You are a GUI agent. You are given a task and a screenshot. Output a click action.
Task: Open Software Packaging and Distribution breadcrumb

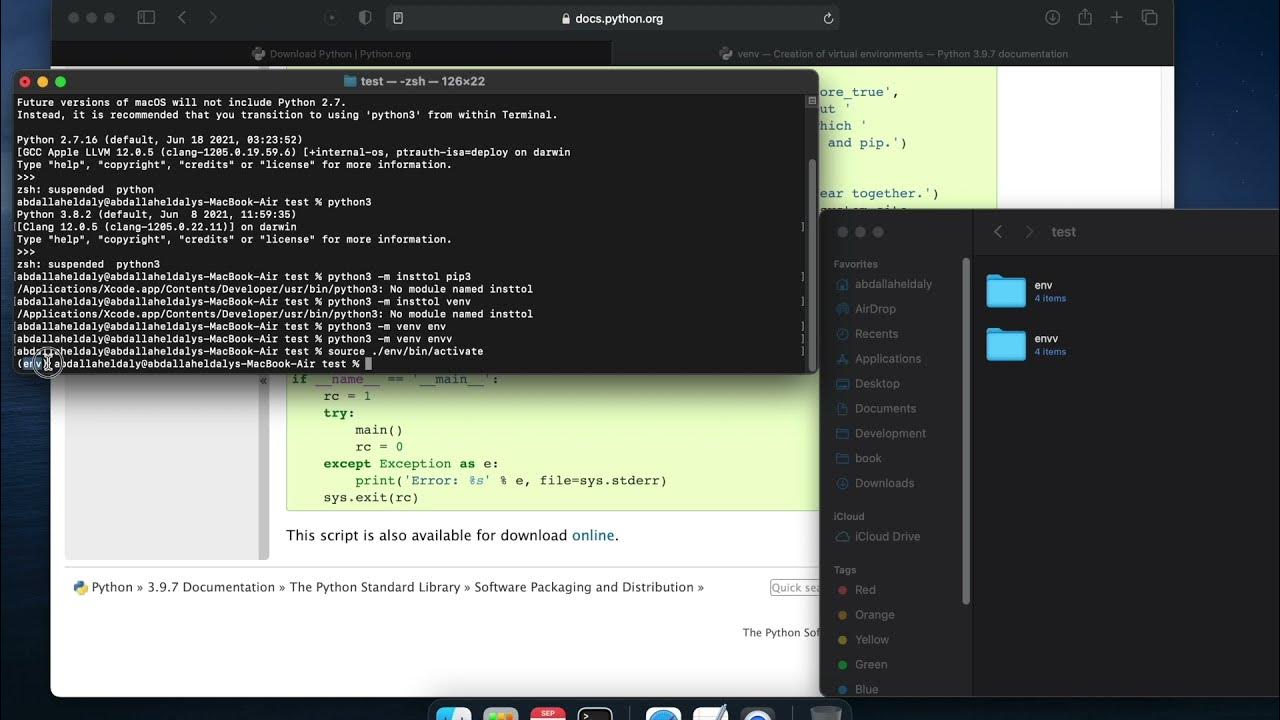[584, 587]
